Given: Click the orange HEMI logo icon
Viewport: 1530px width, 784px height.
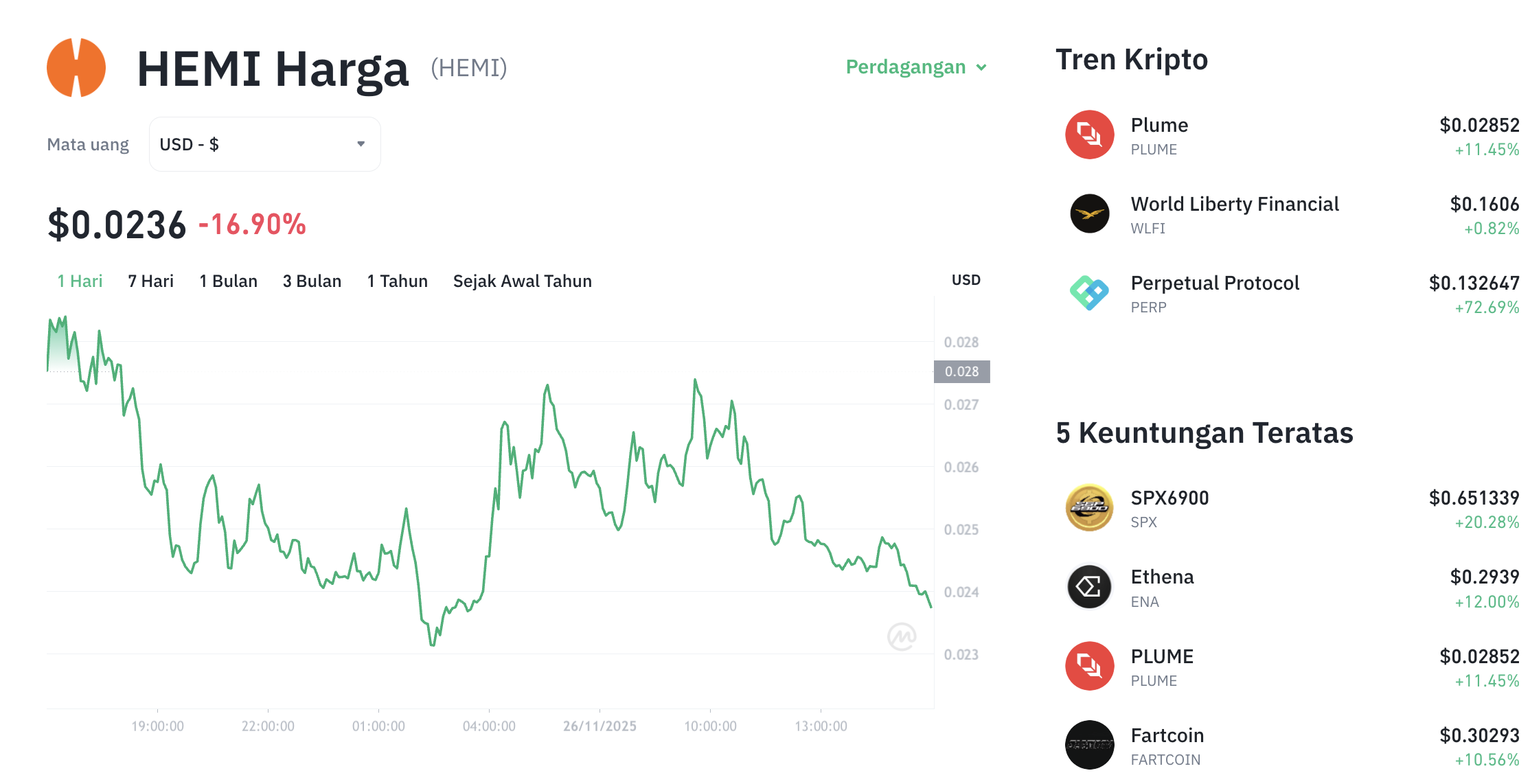Looking at the screenshot, I should pyautogui.click(x=76, y=67).
